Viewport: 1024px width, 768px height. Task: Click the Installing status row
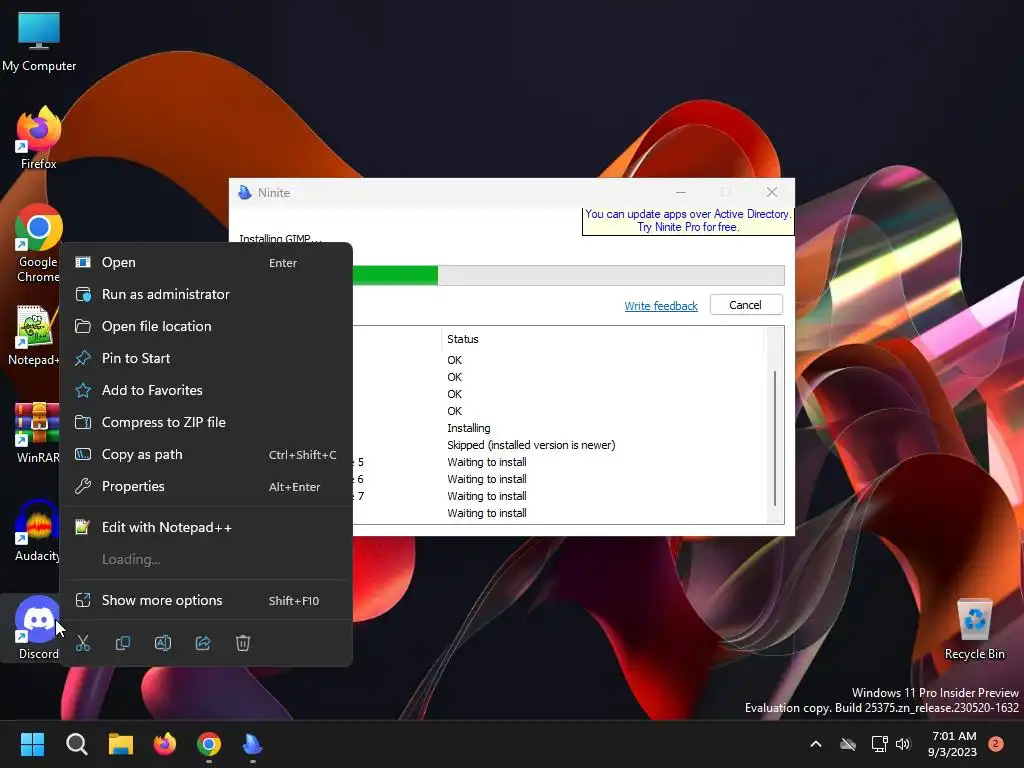pos(468,428)
